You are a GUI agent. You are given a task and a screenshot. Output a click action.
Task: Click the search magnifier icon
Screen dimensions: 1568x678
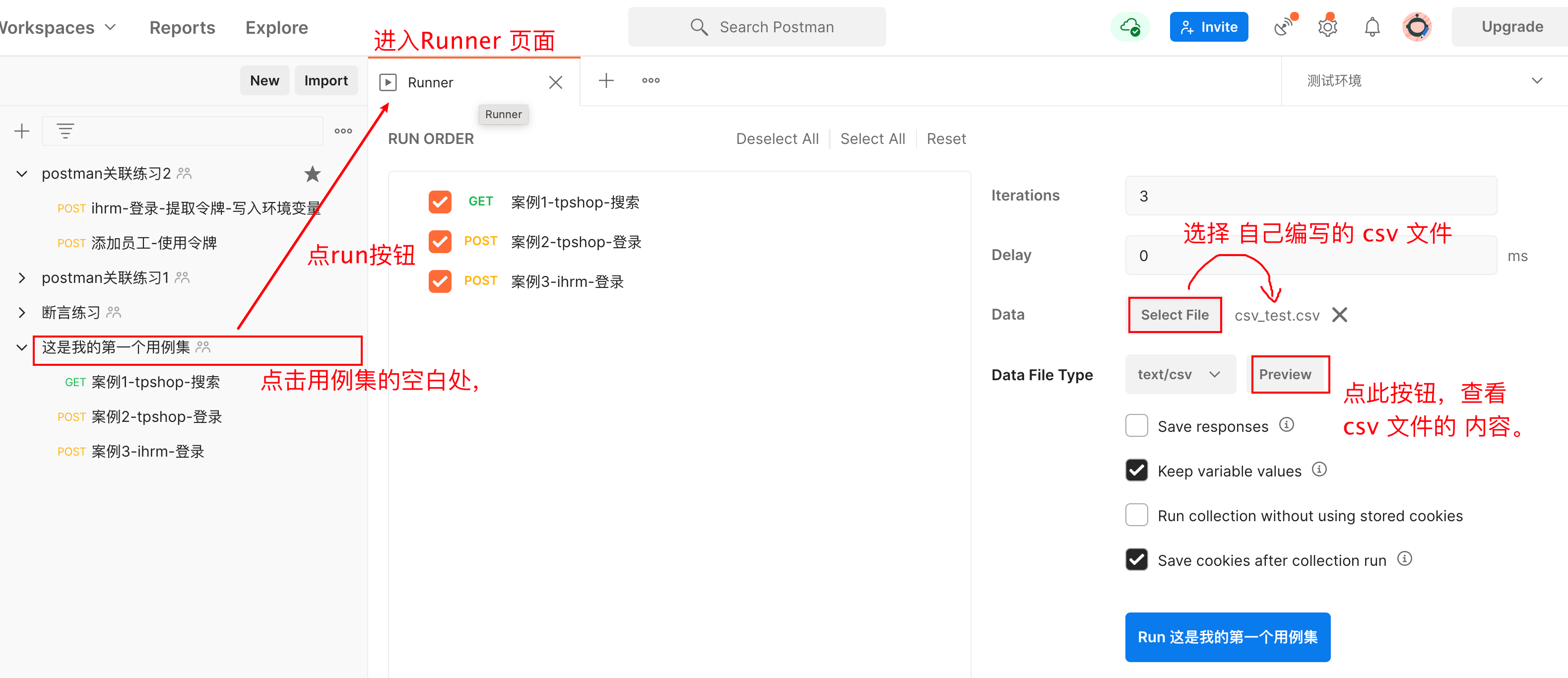699,27
